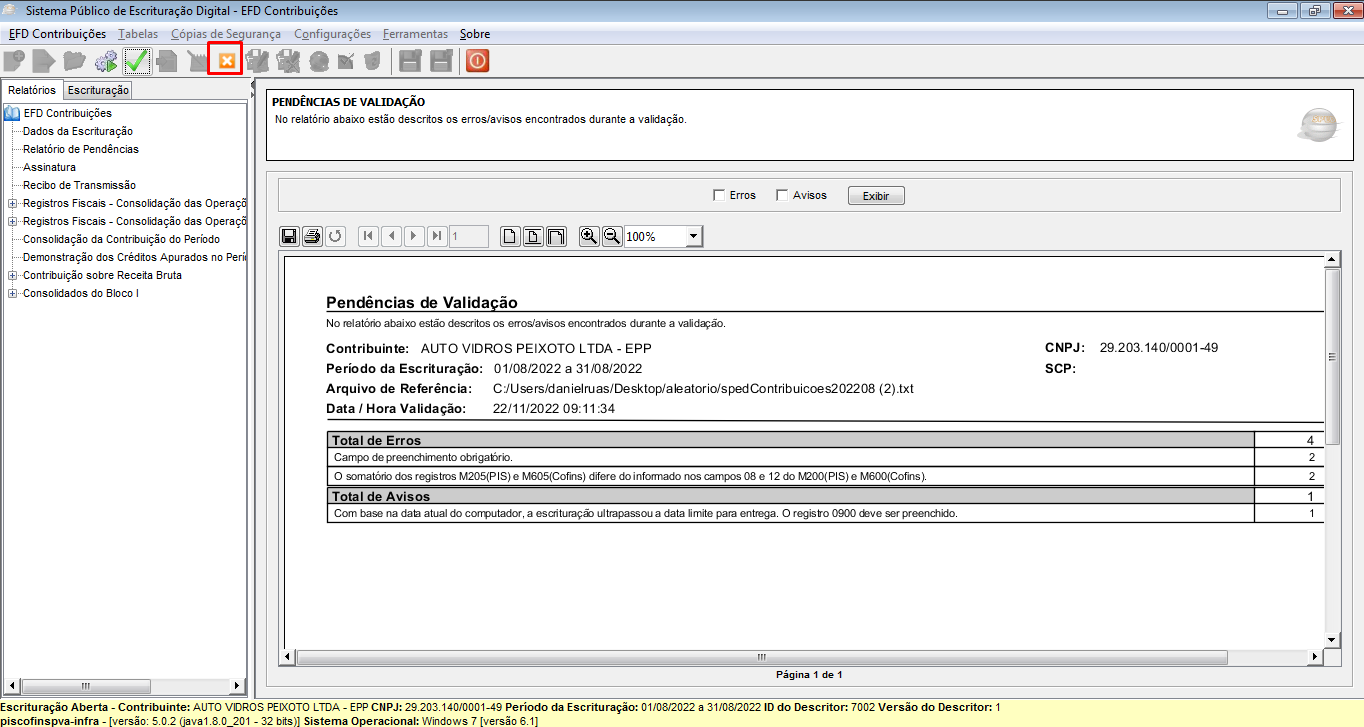Screen dimensions: 1364x727
Task: Click the report's horizontal scrollbar
Action: [803, 657]
